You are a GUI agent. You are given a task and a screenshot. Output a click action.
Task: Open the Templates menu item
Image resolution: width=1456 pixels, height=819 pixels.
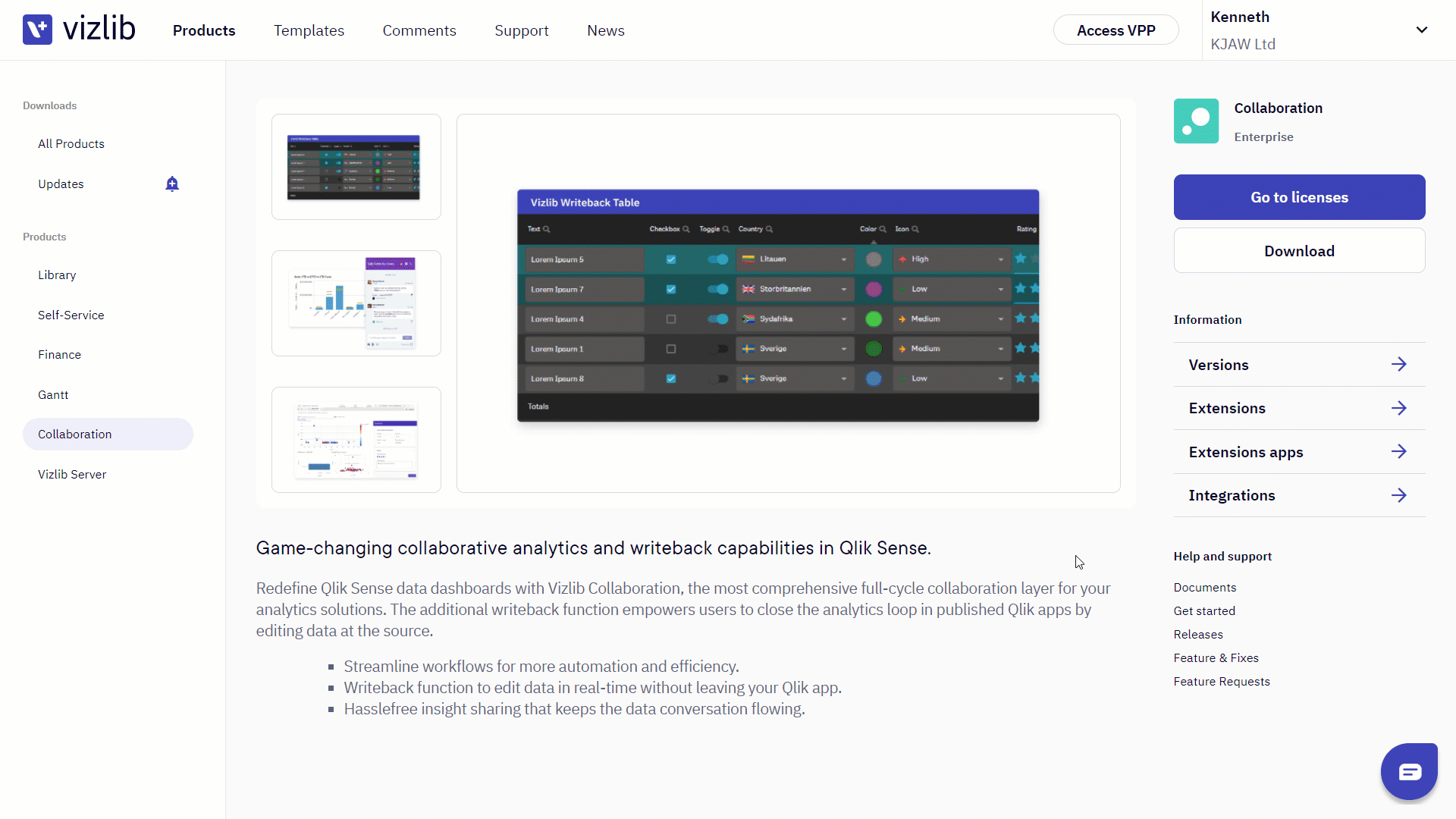(x=309, y=30)
